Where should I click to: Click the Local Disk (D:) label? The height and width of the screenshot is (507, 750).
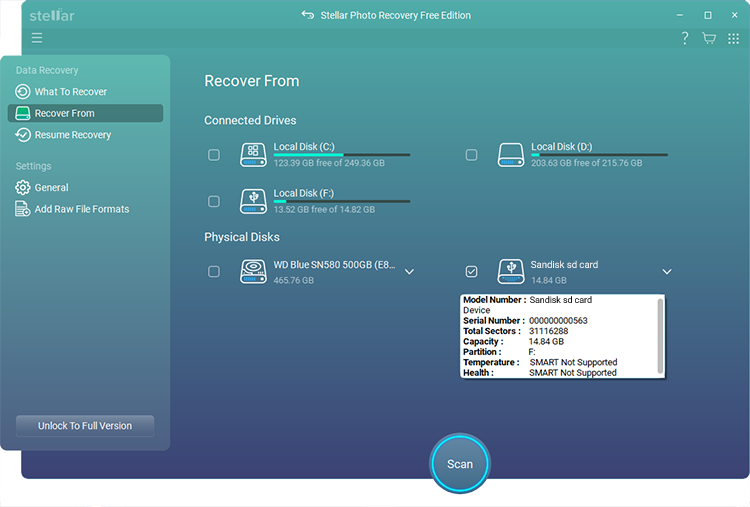pyautogui.click(x=562, y=147)
